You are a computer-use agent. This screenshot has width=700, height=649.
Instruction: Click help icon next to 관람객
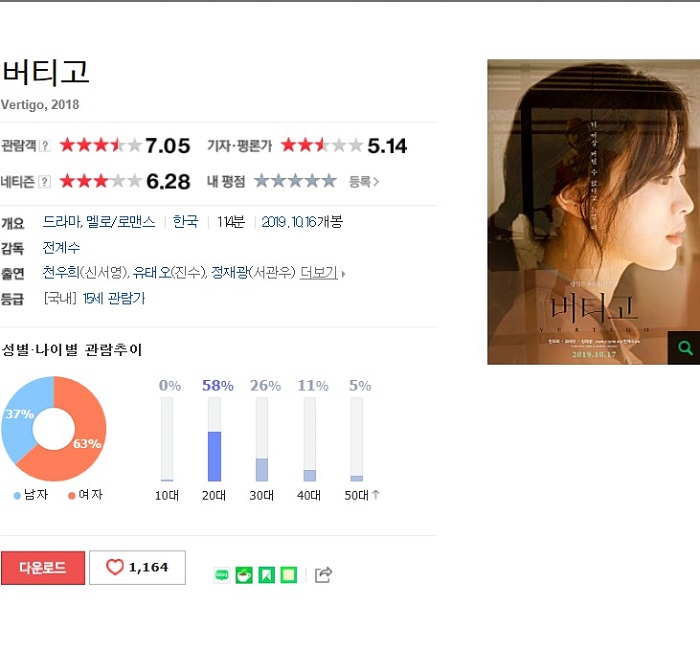point(45,146)
